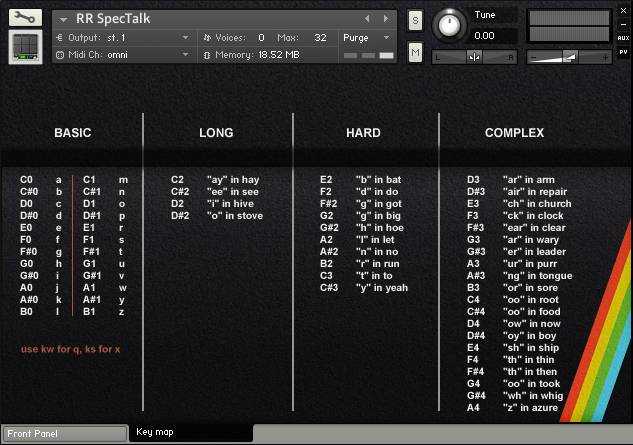Viewport: 633px width, 445px height.
Task: Click the Tune value 0.00 field
Action: pyautogui.click(x=495, y=36)
